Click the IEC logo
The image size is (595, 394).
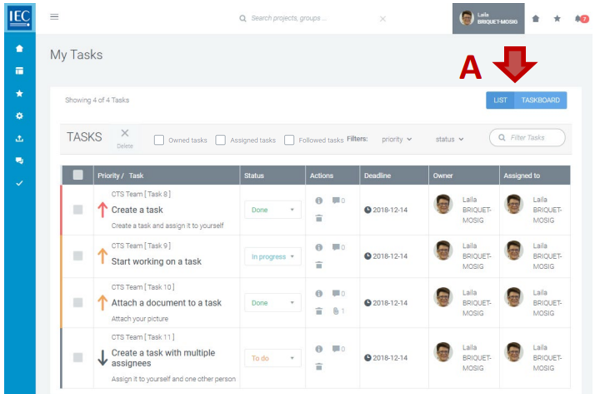point(20,17)
